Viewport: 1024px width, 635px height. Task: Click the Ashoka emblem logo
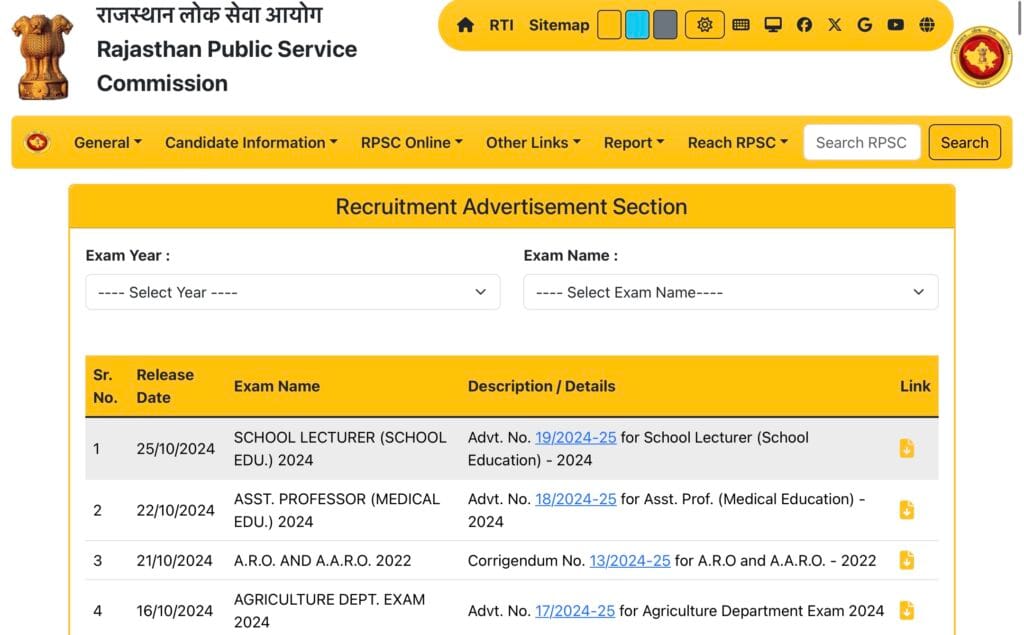tap(43, 57)
